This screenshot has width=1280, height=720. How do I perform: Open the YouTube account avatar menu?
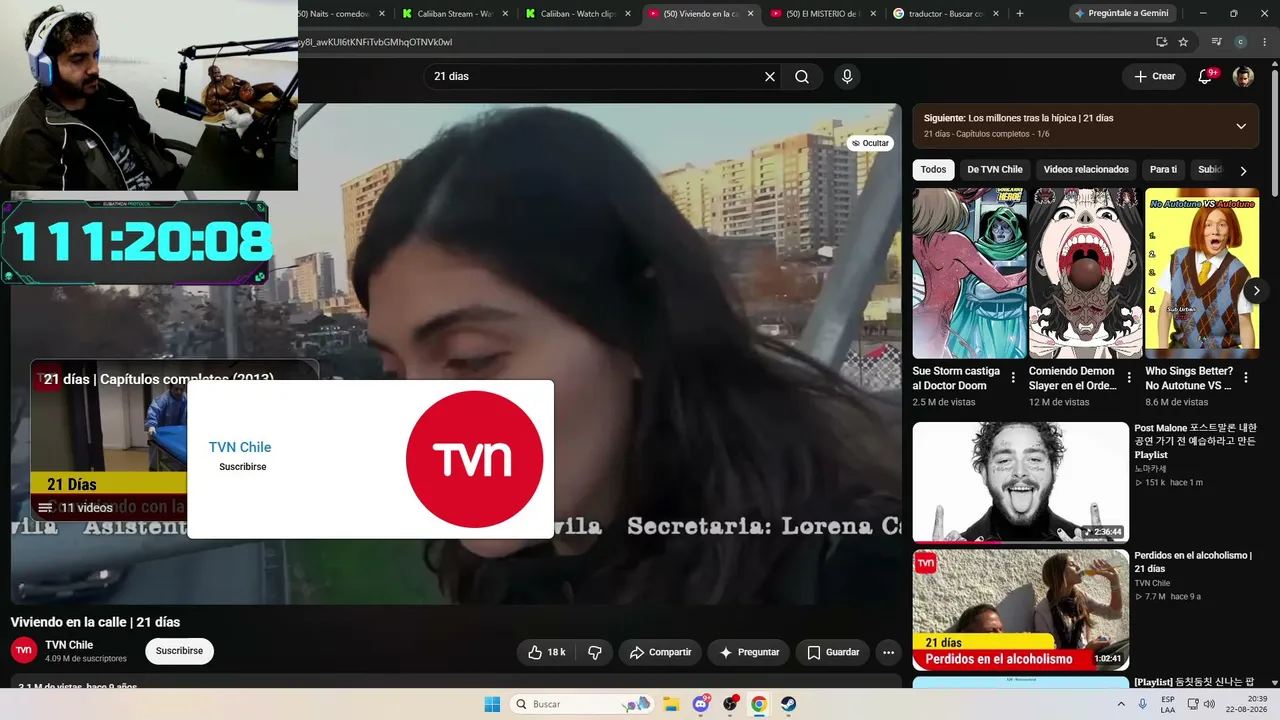(x=1243, y=77)
